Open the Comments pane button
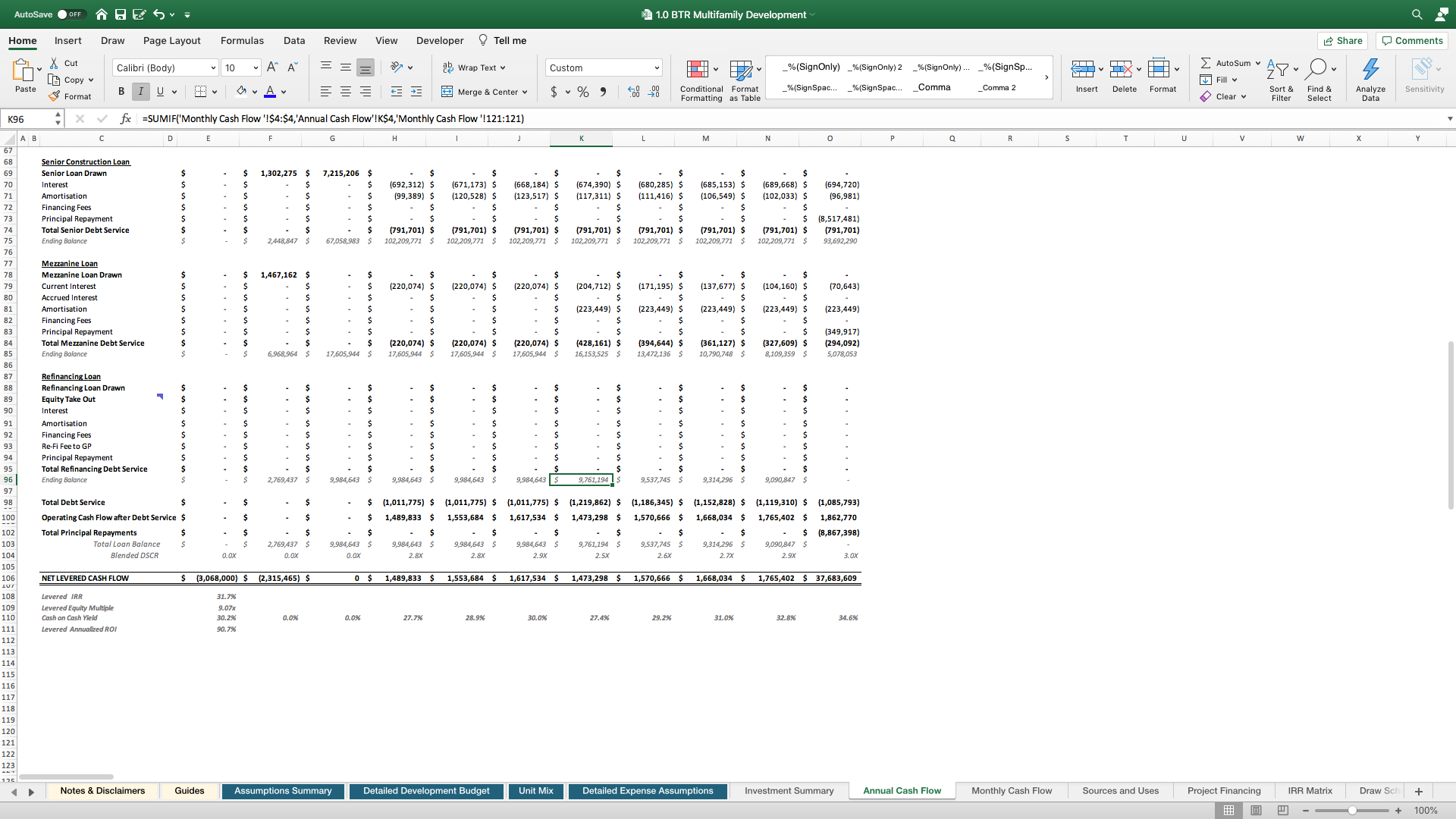1456x819 pixels. [1412, 41]
